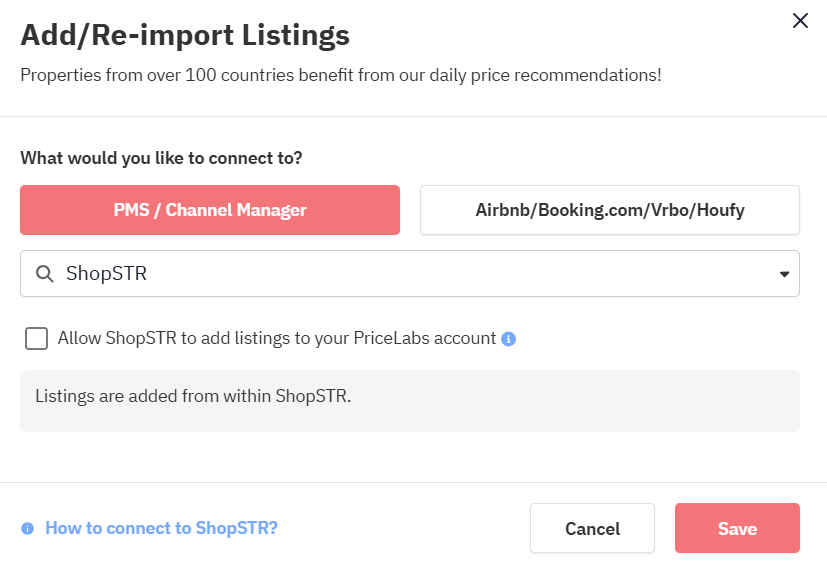Enable the Allow ShopSTR checkbox
Viewport: 827px width, 574px height.
37,339
